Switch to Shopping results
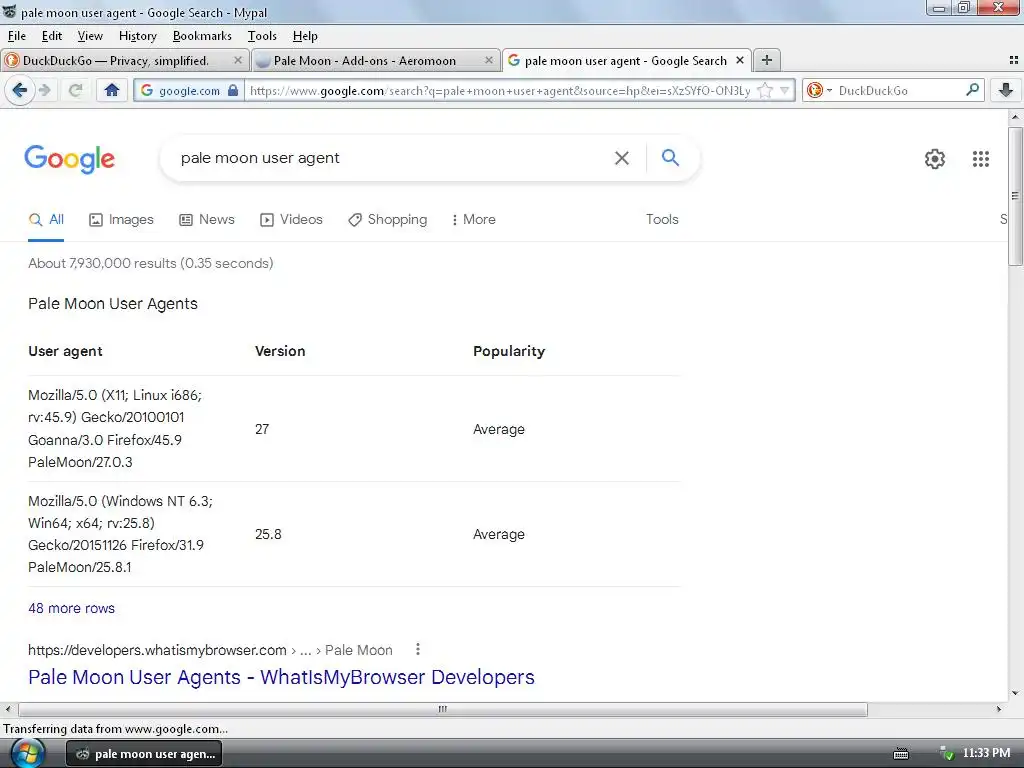Viewport: 1024px width, 768px height. pyautogui.click(x=387, y=219)
